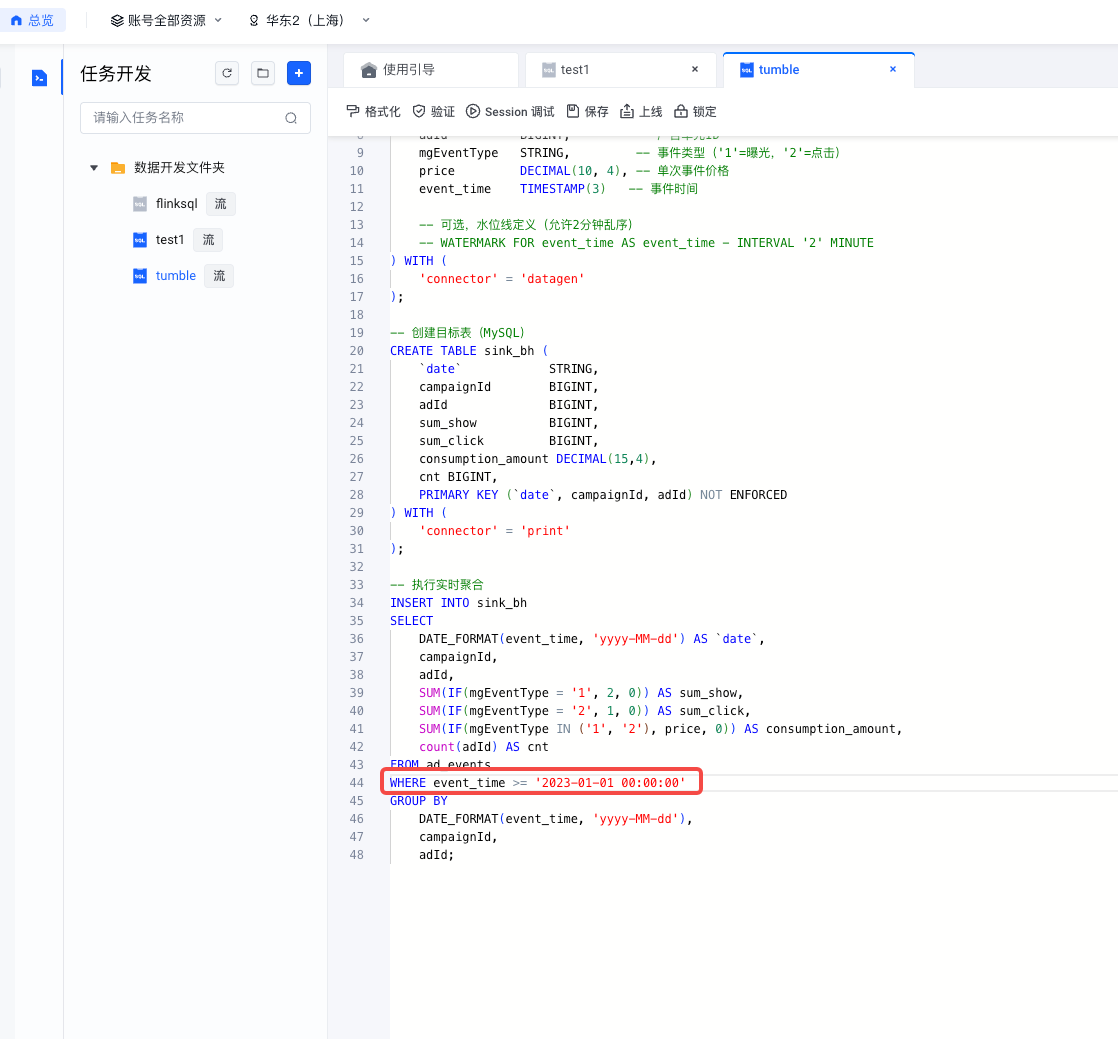Click the new folder icon button
Screen dimensions: 1118x1039
click(x=262, y=73)
